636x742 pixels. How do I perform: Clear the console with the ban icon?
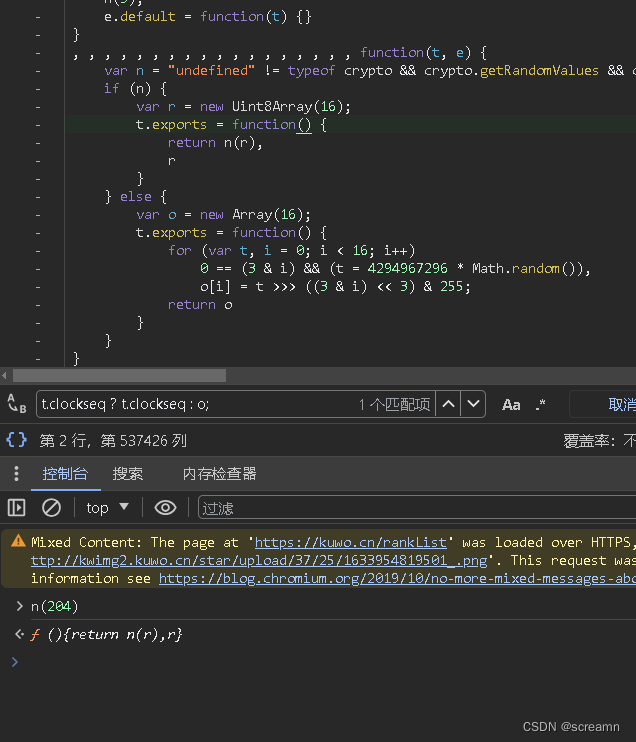pyautogui.click(x=51, y=508)
